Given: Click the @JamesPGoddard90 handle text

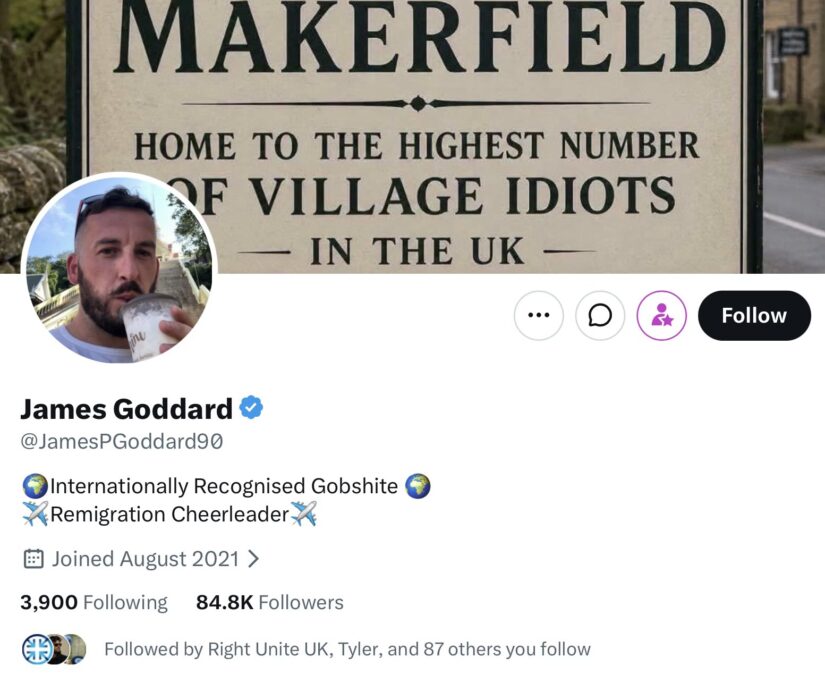Looking at the screenshot, I should click(122, 441).
